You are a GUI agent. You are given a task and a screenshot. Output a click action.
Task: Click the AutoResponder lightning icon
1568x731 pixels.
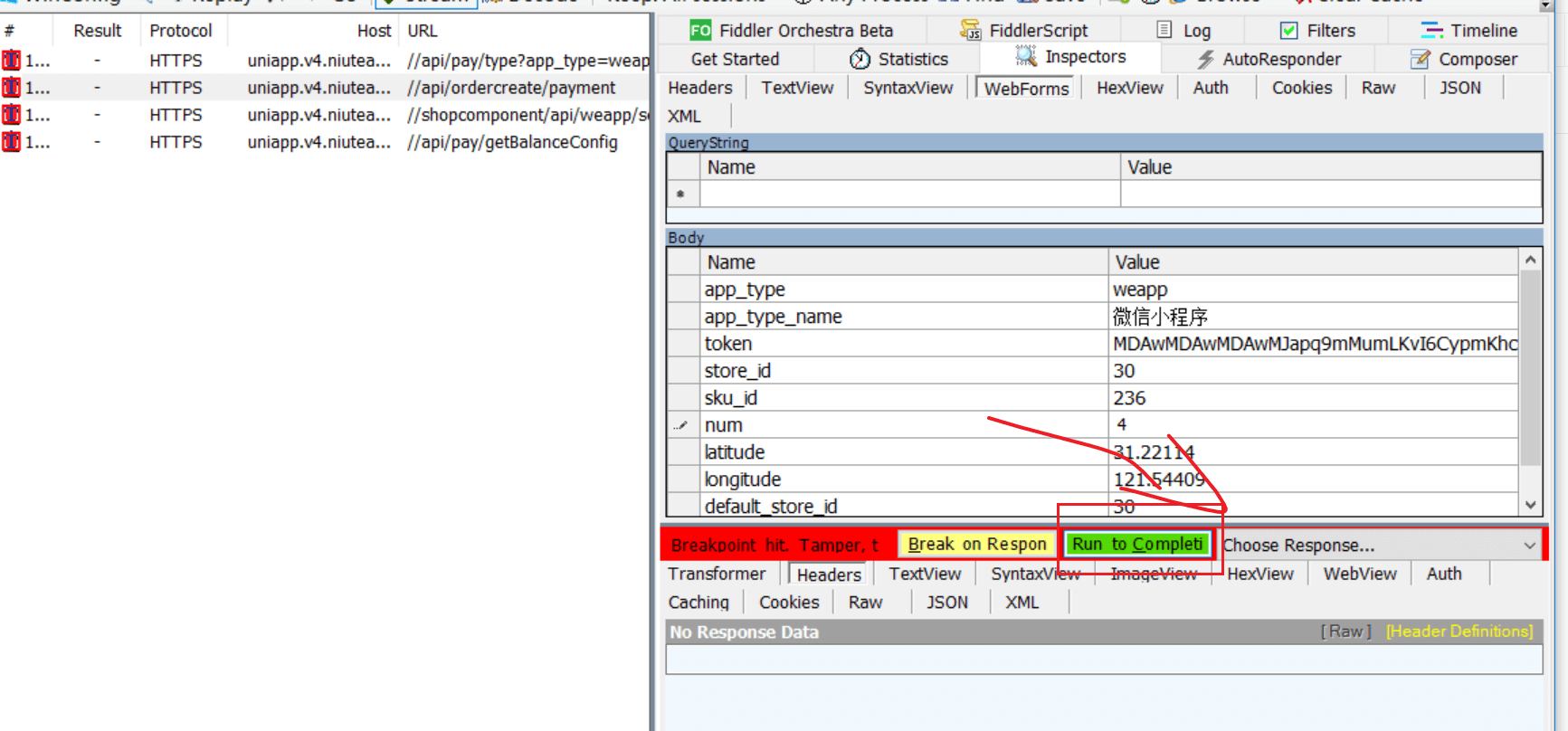coord(1205,60)
